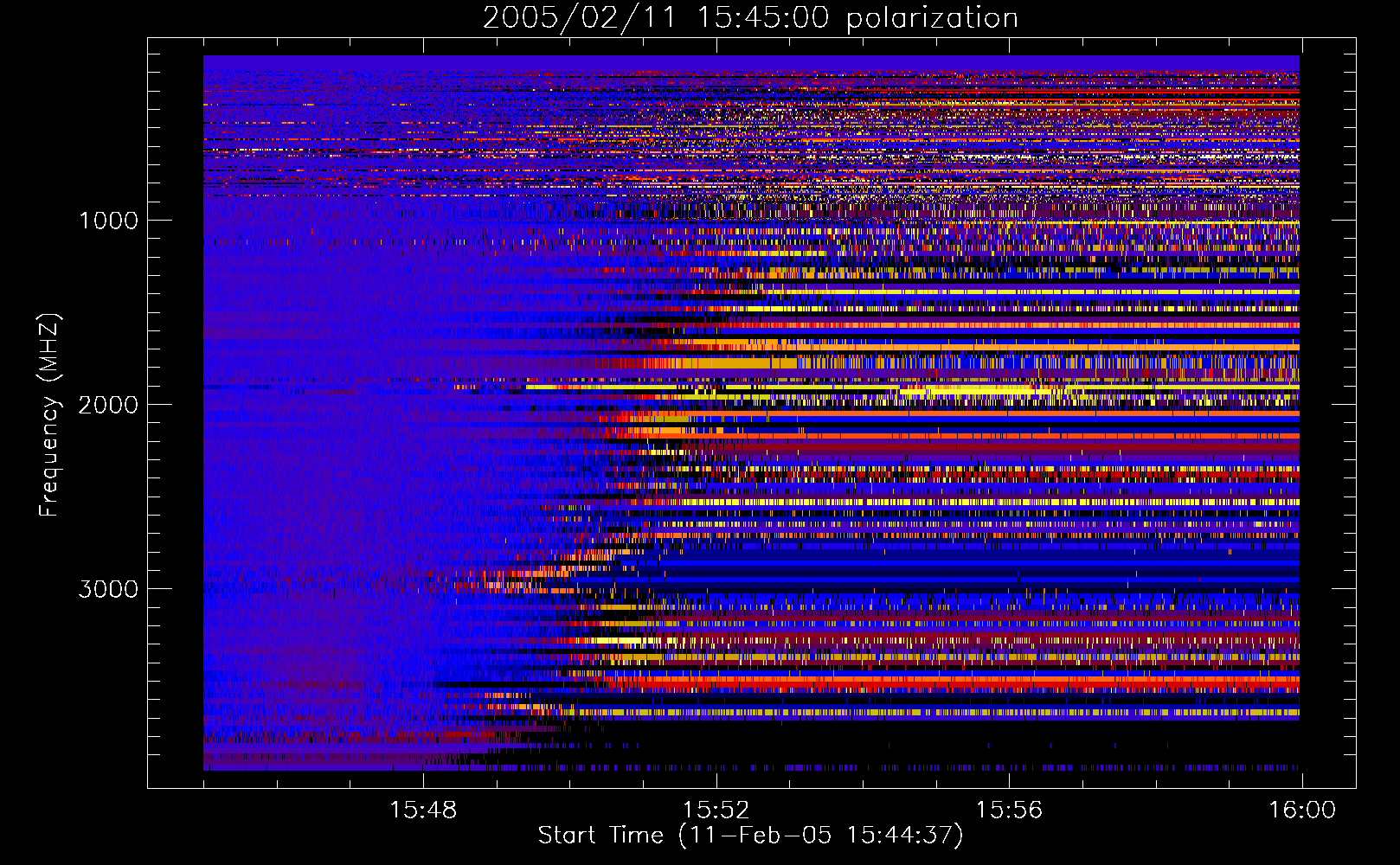Click the 3000 frequency tick label

108,589
